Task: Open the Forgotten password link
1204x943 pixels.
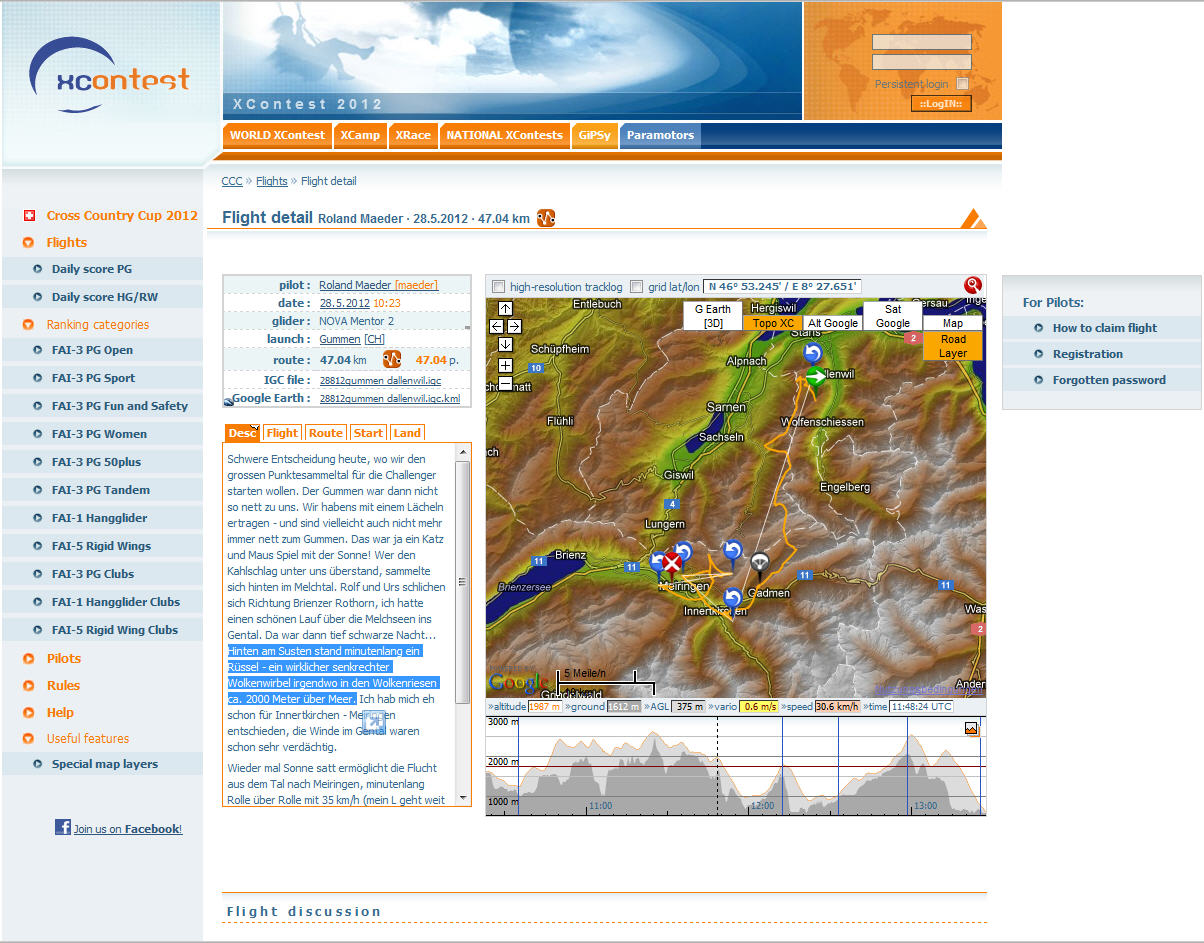Action: tap(1109, 380)
